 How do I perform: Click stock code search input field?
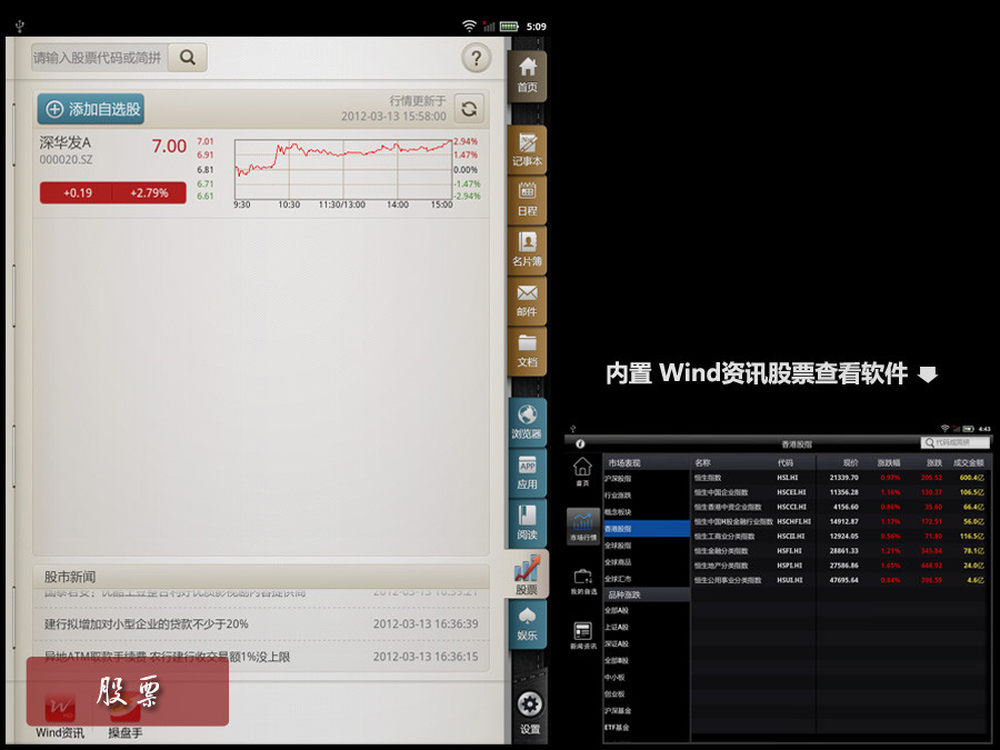click(99, 57)
